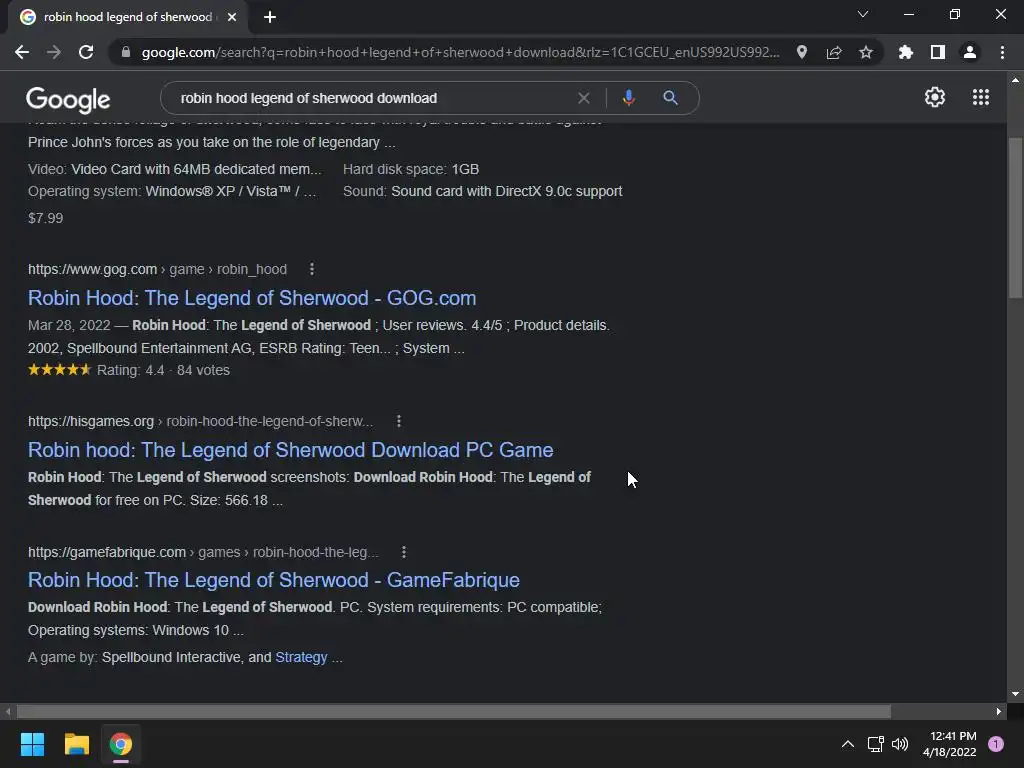Submit search with the magnifier icon

(x=670, y=98)
